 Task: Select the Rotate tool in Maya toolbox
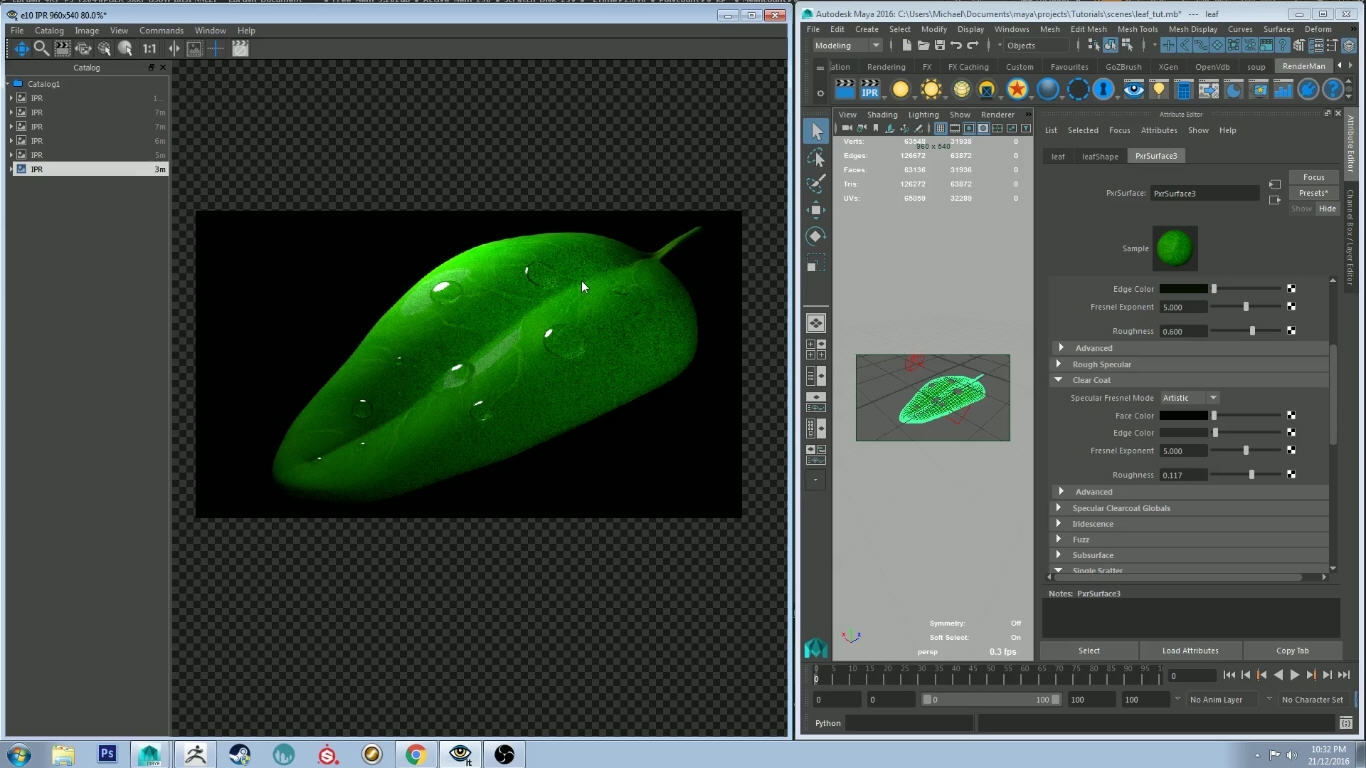coord(816,236)
